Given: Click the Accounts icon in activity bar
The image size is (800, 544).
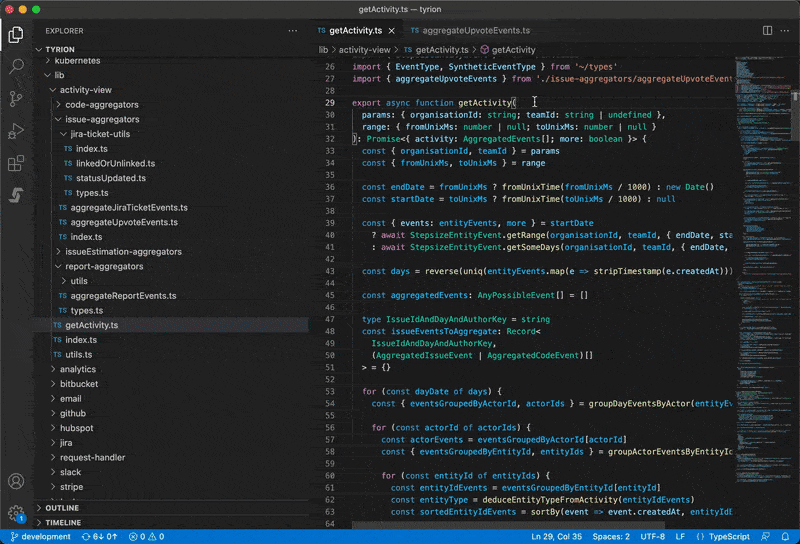Looking at the screenshot, I should (x=16, y=481).
